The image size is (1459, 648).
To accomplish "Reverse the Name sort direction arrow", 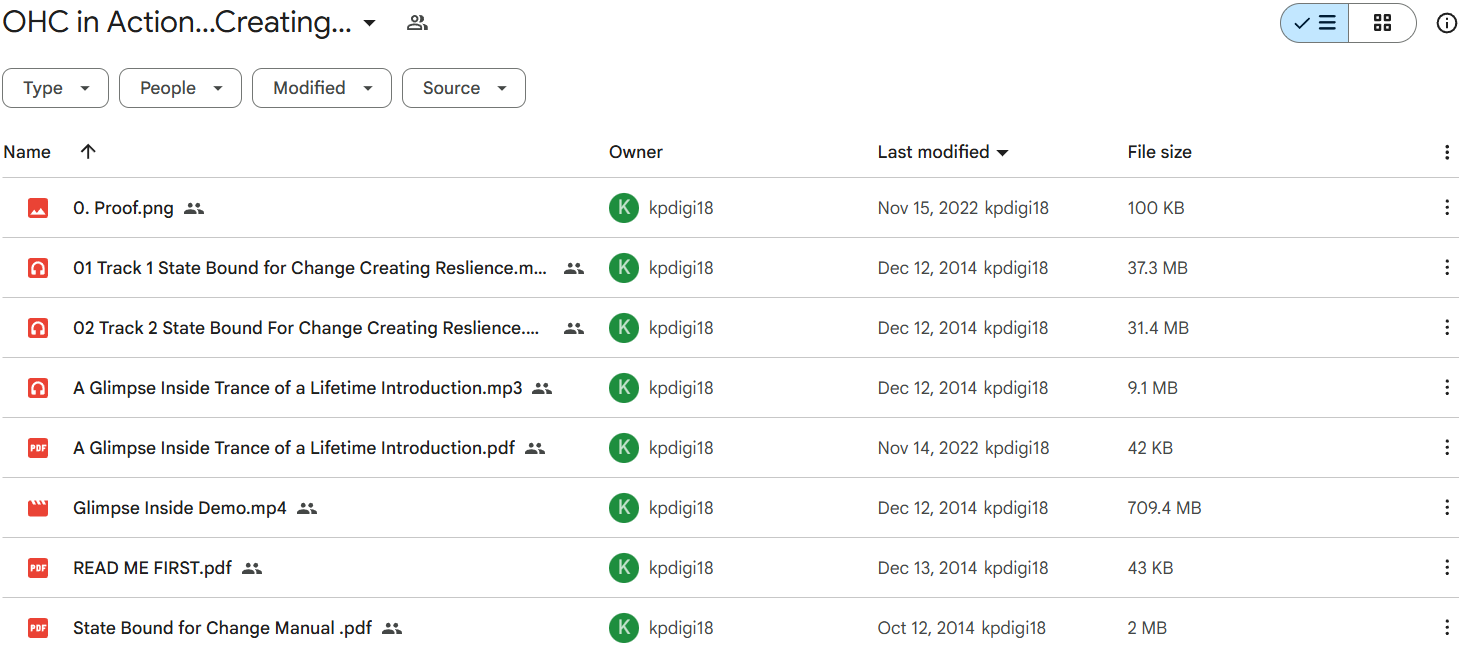I will 88,152.
